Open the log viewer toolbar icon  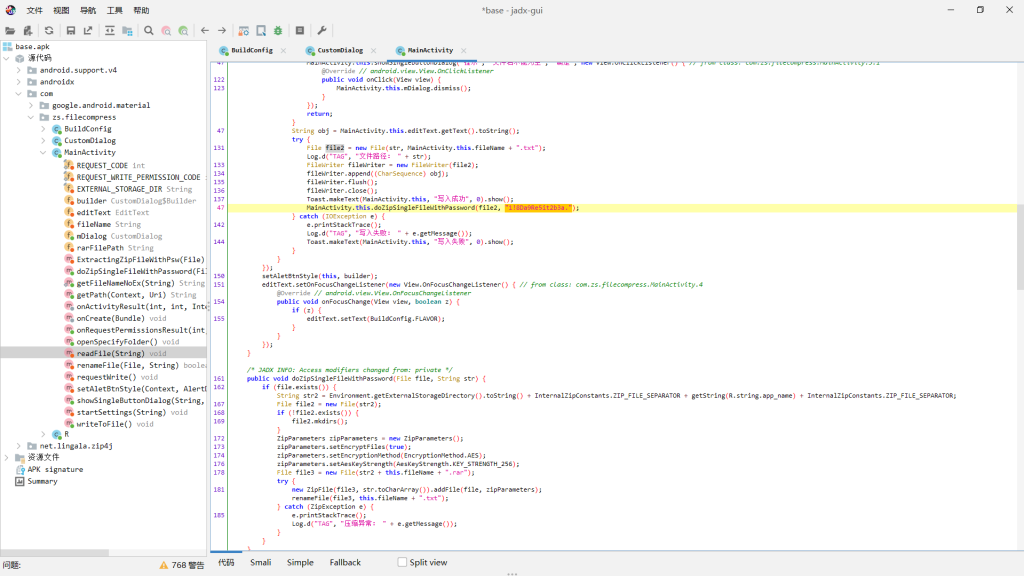click(300, 31)
